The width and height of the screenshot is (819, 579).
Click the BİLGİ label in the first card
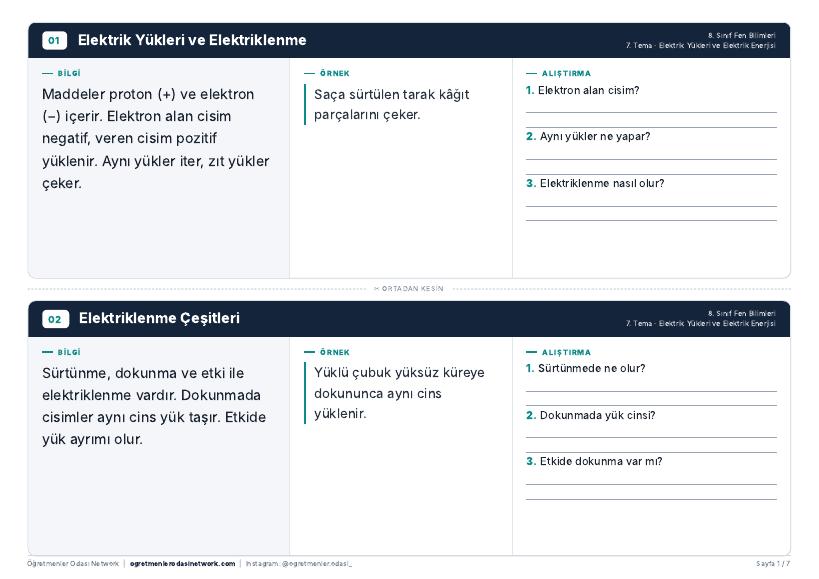(69, 74)
